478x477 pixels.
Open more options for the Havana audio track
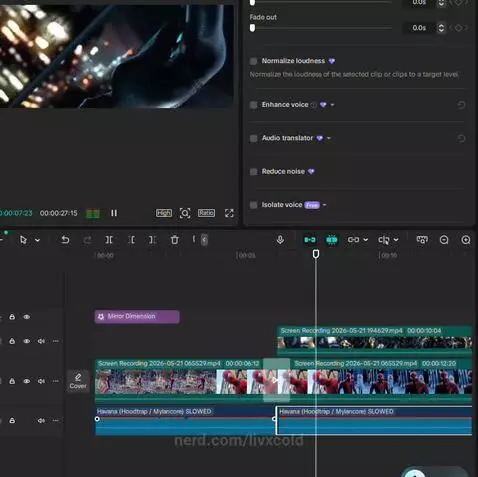tap(55, 421)
